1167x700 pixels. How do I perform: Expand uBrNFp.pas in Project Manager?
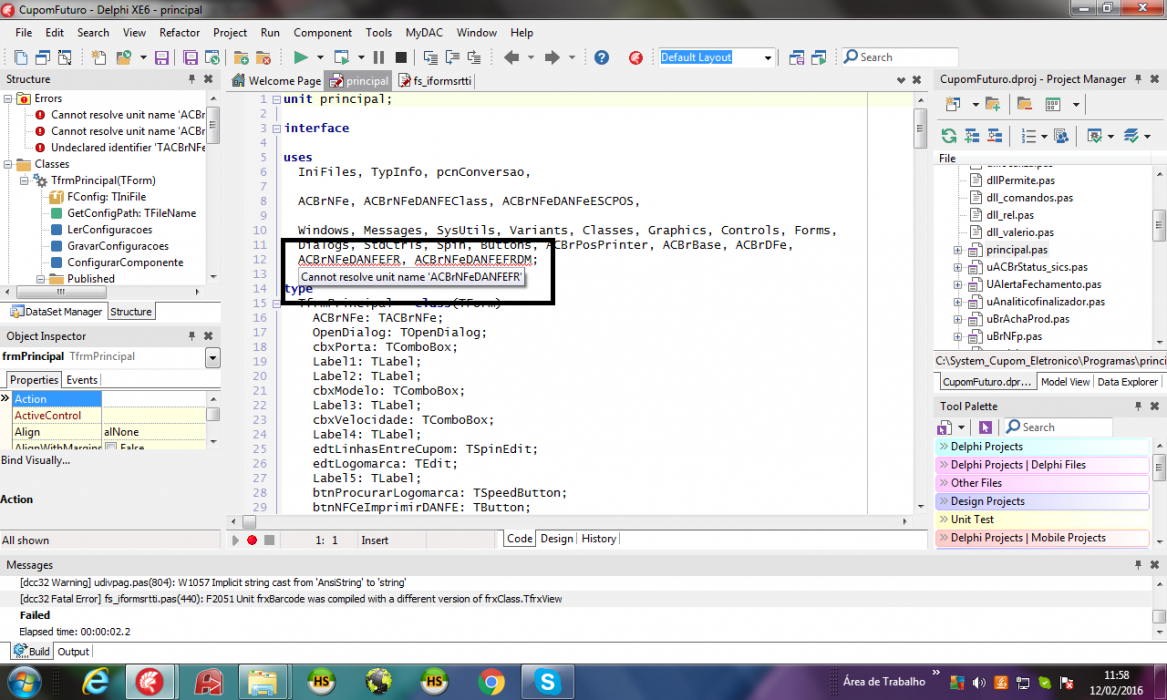pyautogui.click(x=958, y=336)
